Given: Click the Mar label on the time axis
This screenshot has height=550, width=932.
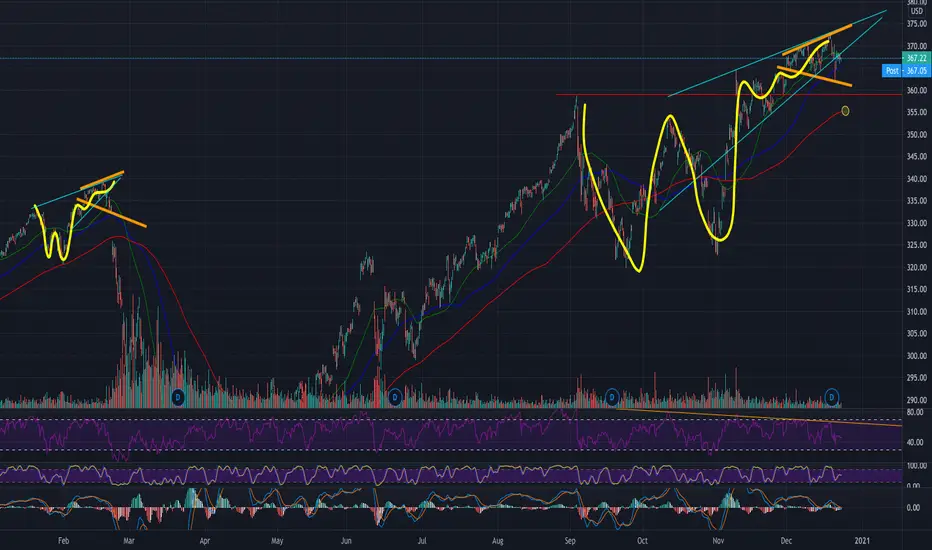Looking at the screenshot, I should click(x=128, y=540).
